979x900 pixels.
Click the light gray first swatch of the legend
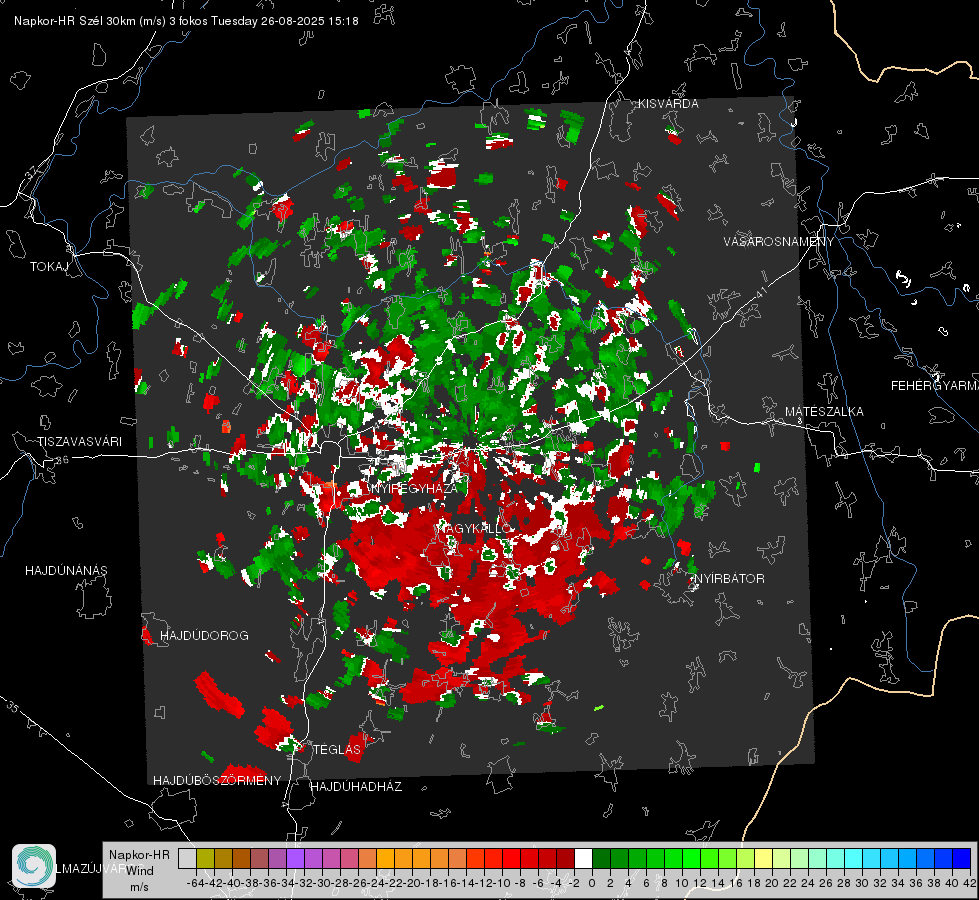click(187, 858)
